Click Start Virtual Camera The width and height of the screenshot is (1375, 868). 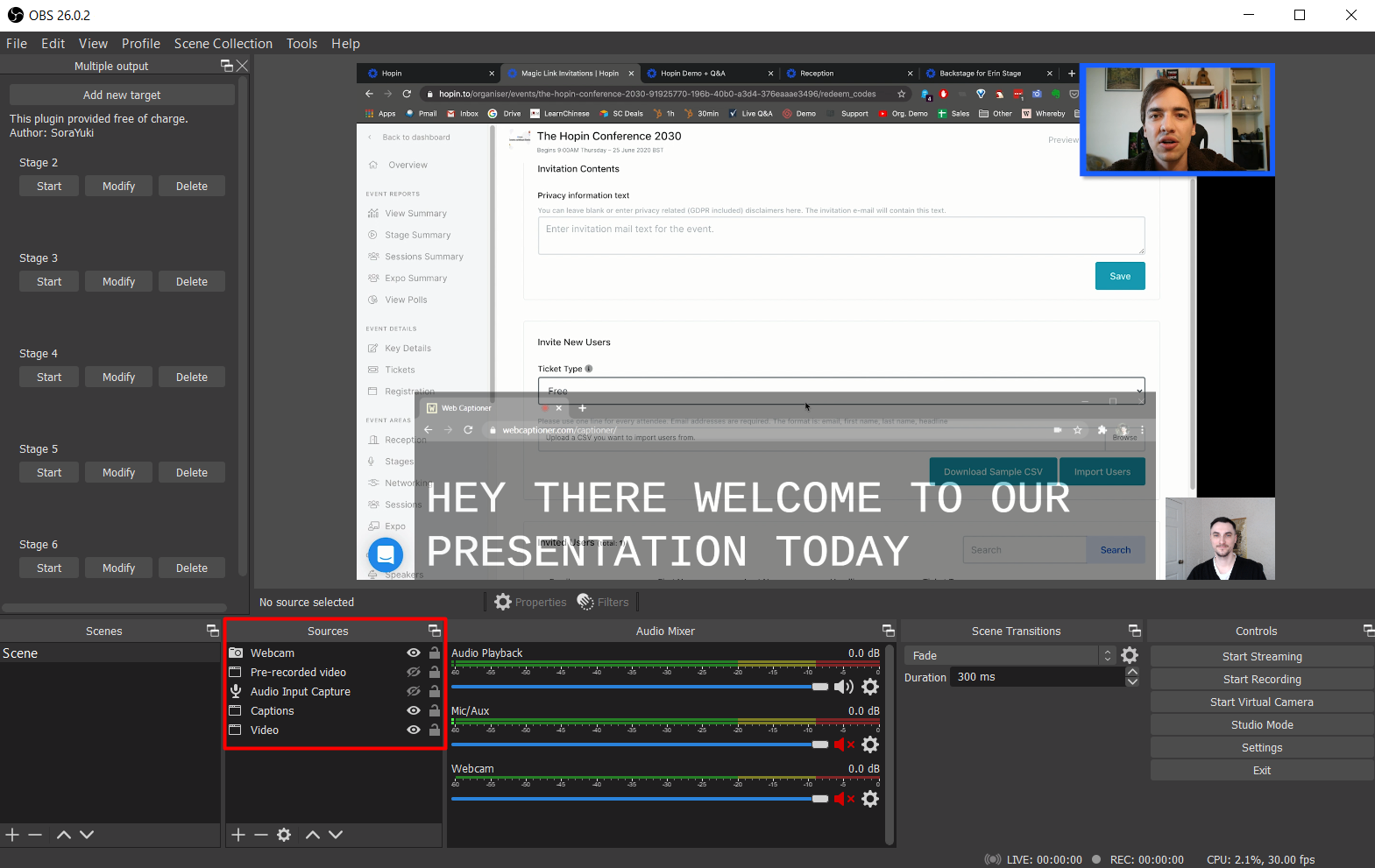tap(1262, 702)
